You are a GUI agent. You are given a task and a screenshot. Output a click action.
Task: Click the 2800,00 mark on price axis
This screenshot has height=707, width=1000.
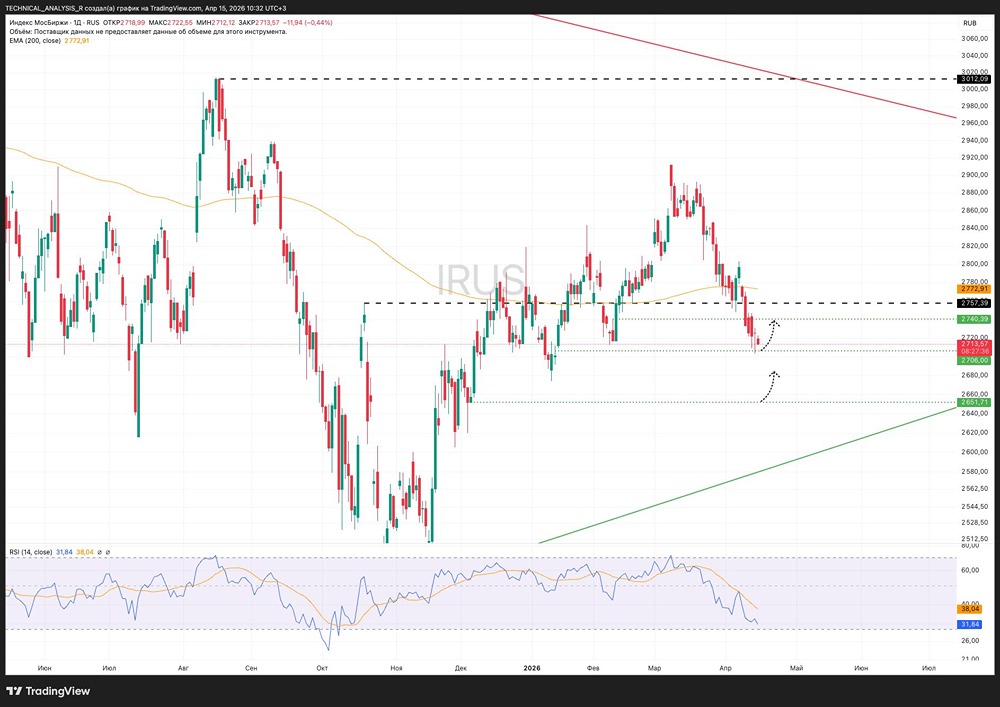[x=974, y=264]
